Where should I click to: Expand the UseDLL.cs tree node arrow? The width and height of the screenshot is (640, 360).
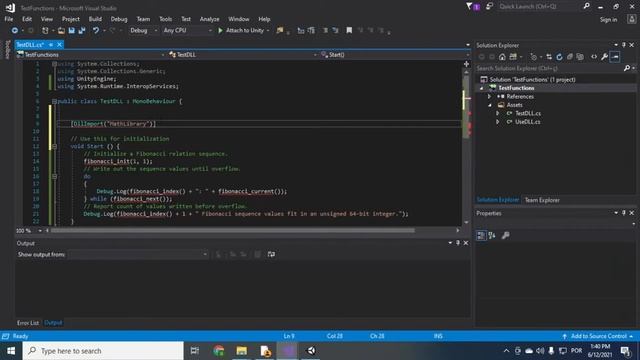click(498, 122)
